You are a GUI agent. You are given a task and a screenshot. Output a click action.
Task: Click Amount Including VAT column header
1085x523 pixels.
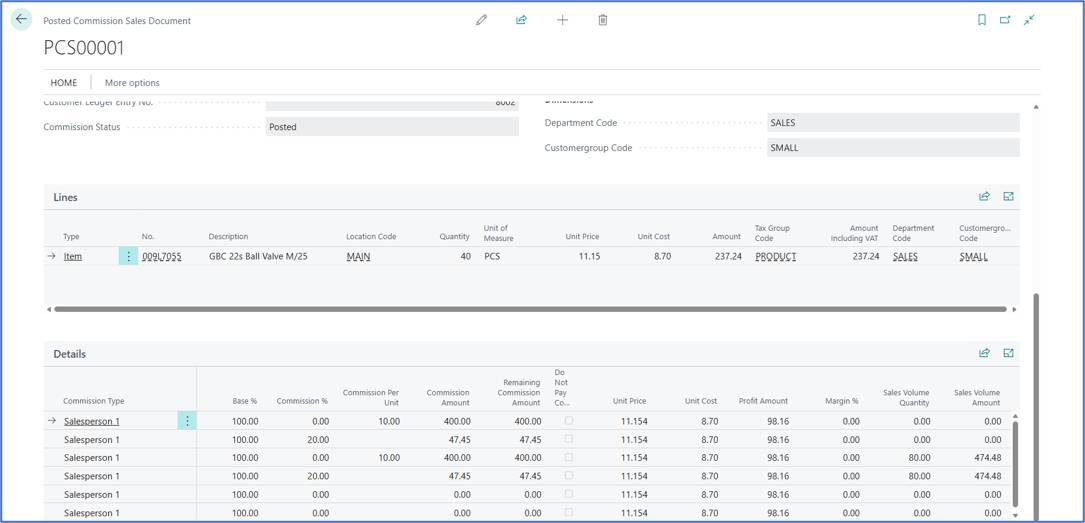click(854, 232)
